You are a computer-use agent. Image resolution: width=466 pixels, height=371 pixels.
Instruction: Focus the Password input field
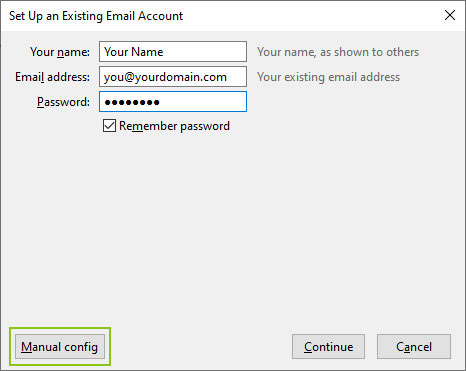(x=173, y=102)
